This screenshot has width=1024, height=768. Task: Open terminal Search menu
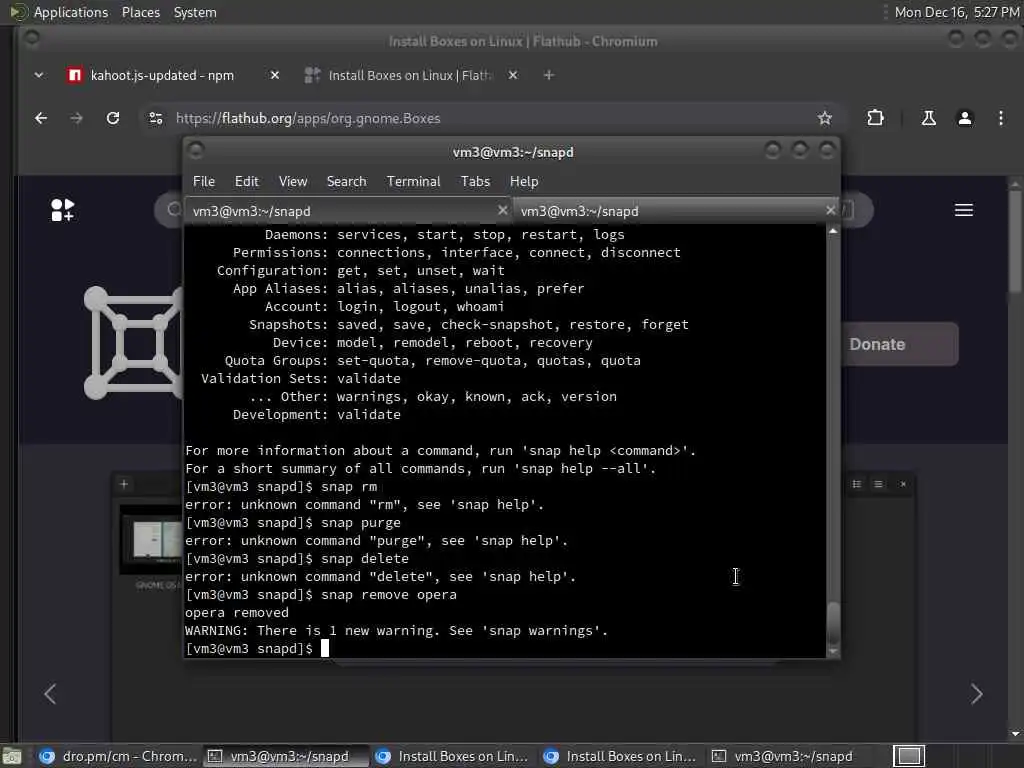tap(346, 182)
